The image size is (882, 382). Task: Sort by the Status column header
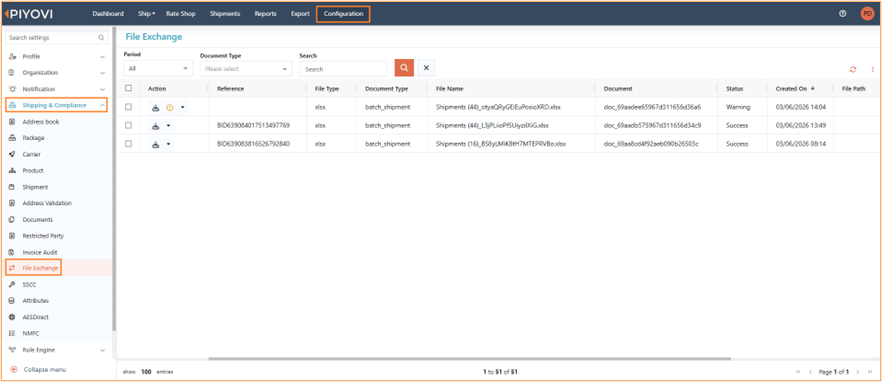point(735,88)
